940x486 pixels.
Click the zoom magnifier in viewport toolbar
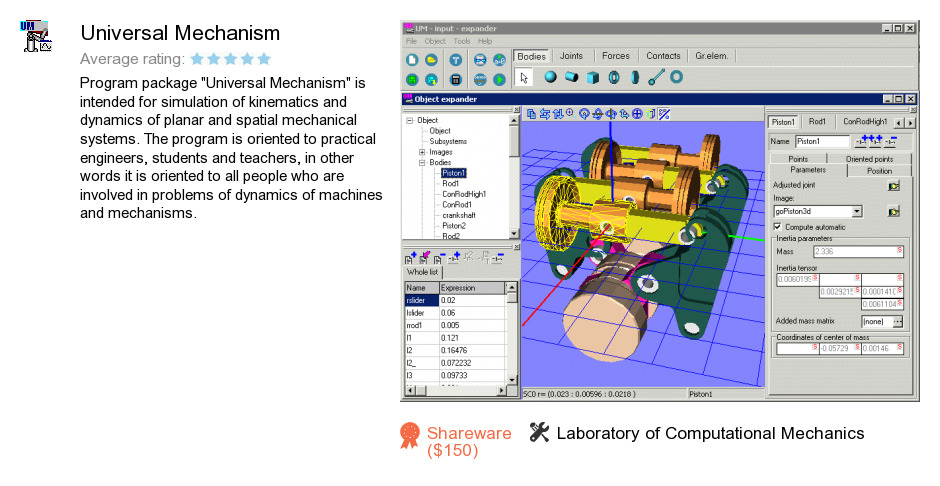click(x=570, y=113)
